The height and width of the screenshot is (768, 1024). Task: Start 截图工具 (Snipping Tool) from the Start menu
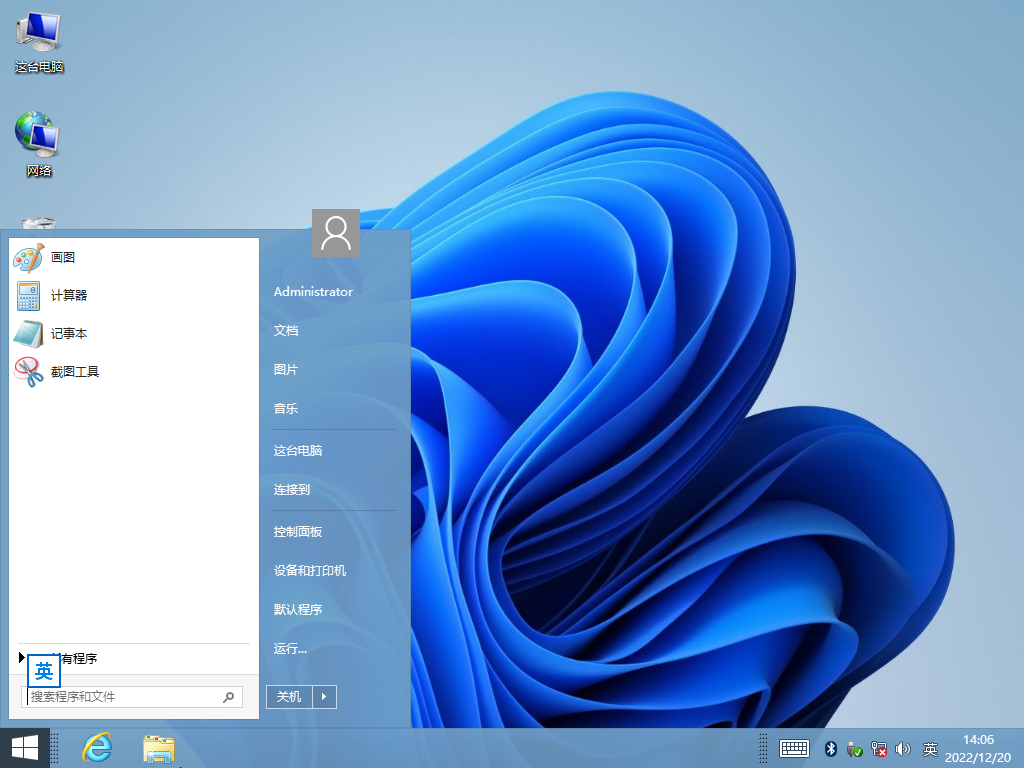(74, 372)
